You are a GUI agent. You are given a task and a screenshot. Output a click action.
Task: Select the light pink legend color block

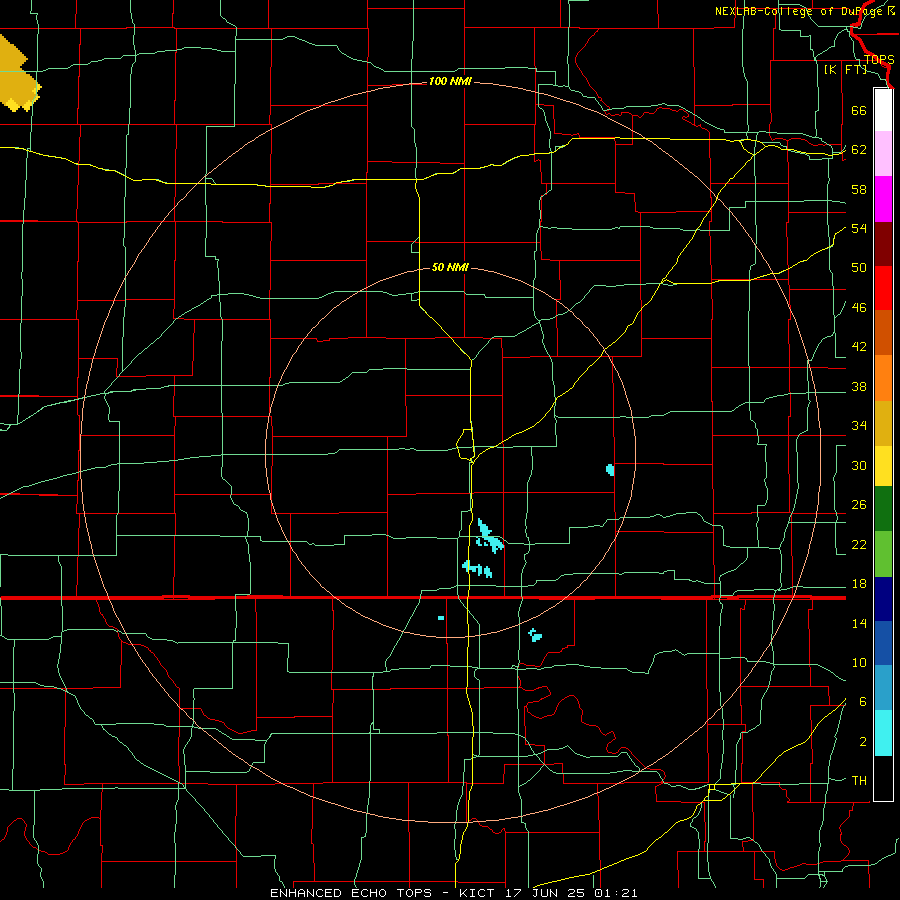coord(883,154)
